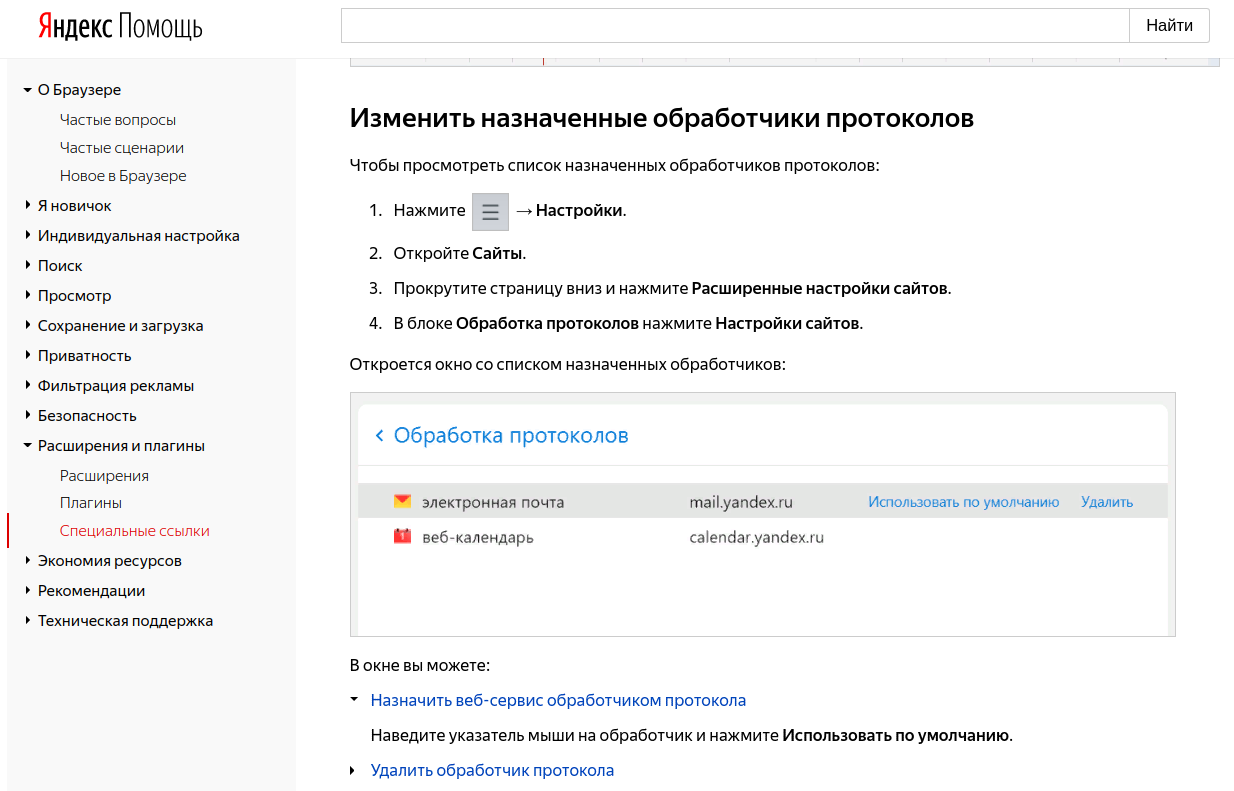Image resolution: width=1234 pixels, height=791 pixels.
Task: Click the search input field
Action: pyautogui.click(x=735, y=26)
